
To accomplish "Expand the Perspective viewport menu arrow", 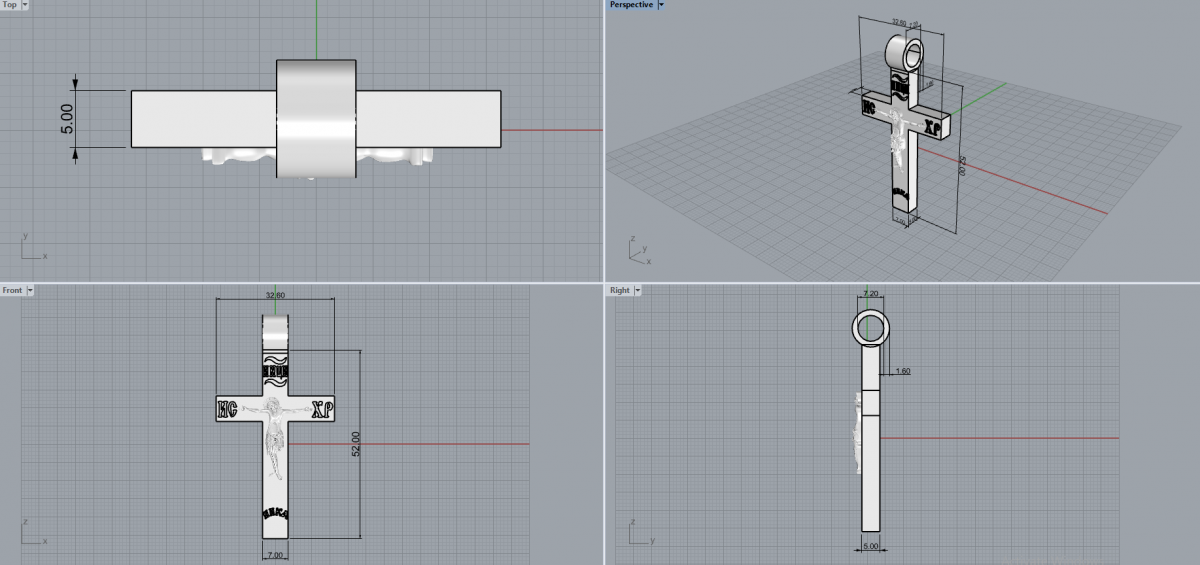I will [x=661, y=5].
